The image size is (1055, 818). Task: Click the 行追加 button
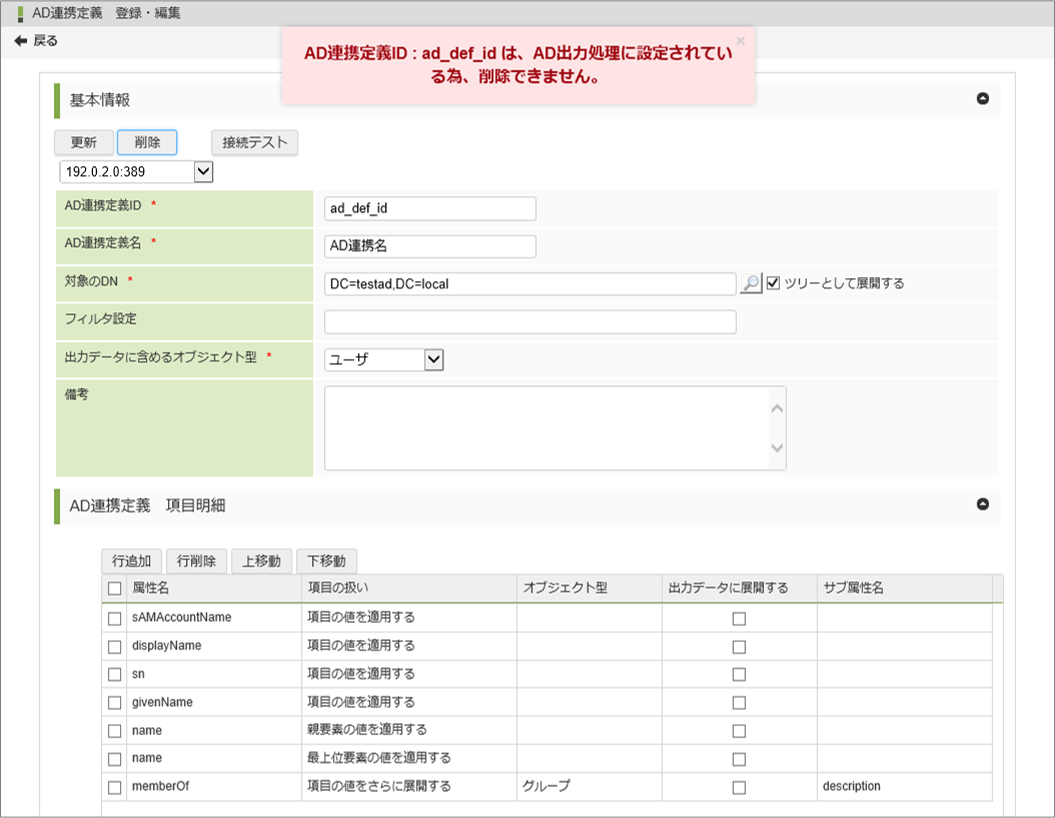point(131,561)
